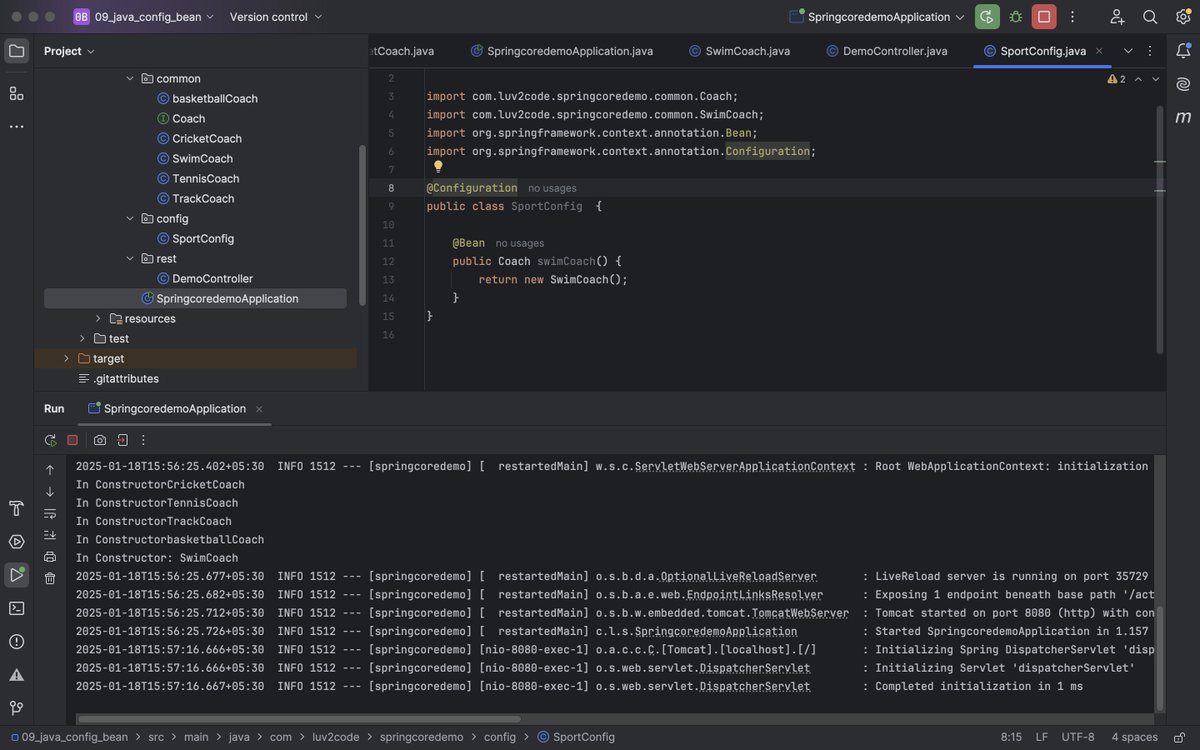Click the console Down arrow icon
The height and width of the screenshot is (750, 1200).
(50, 492)
